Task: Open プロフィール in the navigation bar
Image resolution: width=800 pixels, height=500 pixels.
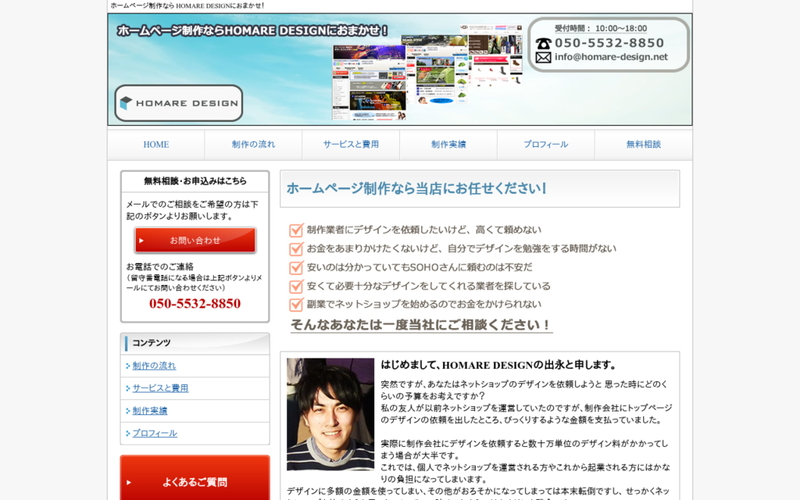Action: [546, 144]
